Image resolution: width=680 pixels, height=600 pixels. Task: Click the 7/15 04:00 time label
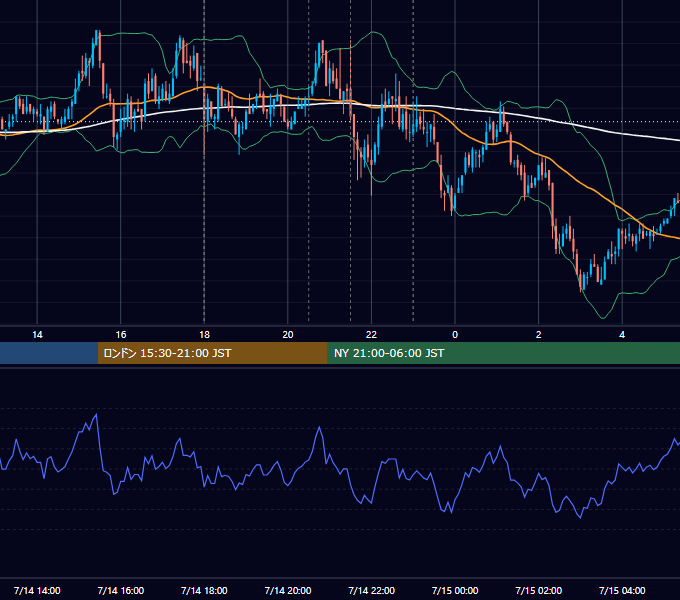(x=622, y=591)
